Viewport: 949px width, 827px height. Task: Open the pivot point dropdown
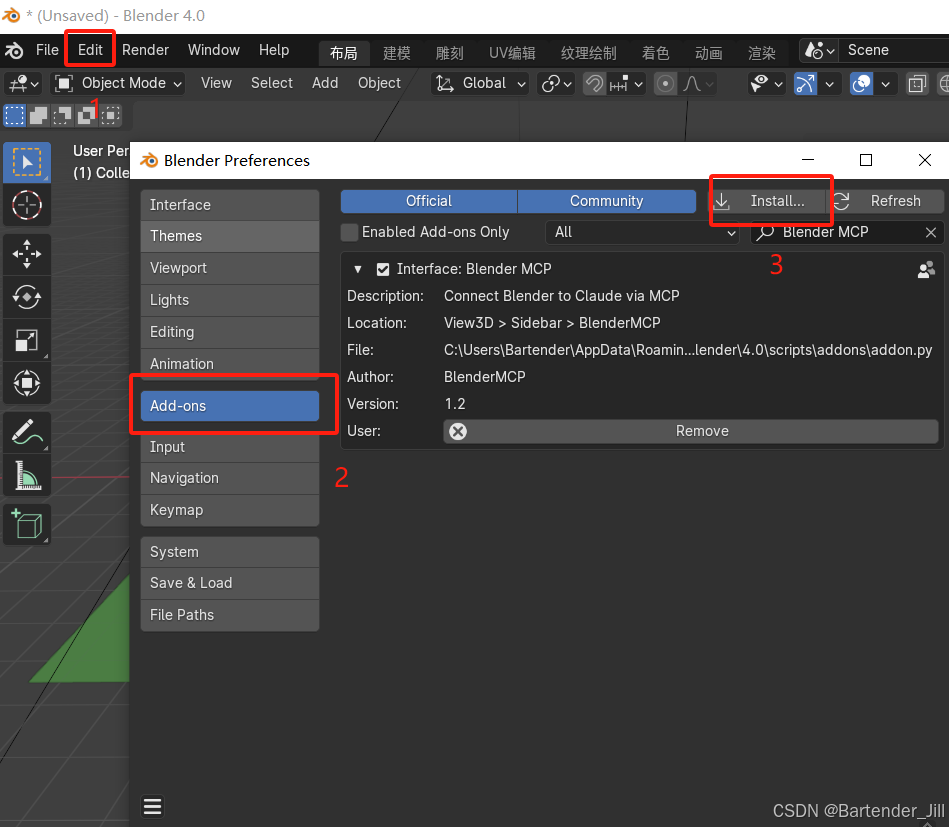tap(557, 84)
